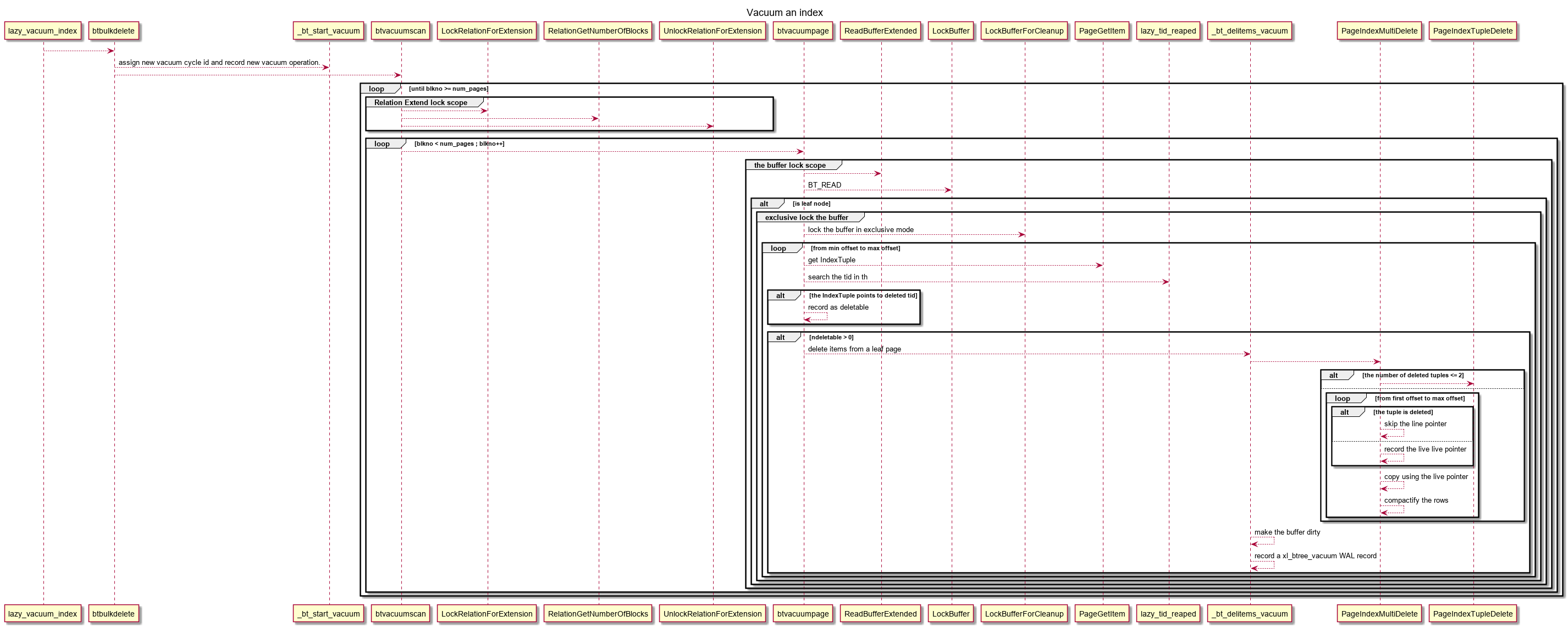Click the top LockBufferForCleanup participant box
Screen dimensions: 1568x627
click(x=1024, y=31)
